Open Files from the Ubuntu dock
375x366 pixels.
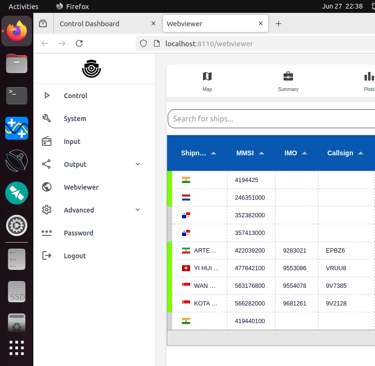[x=17, y=63]
